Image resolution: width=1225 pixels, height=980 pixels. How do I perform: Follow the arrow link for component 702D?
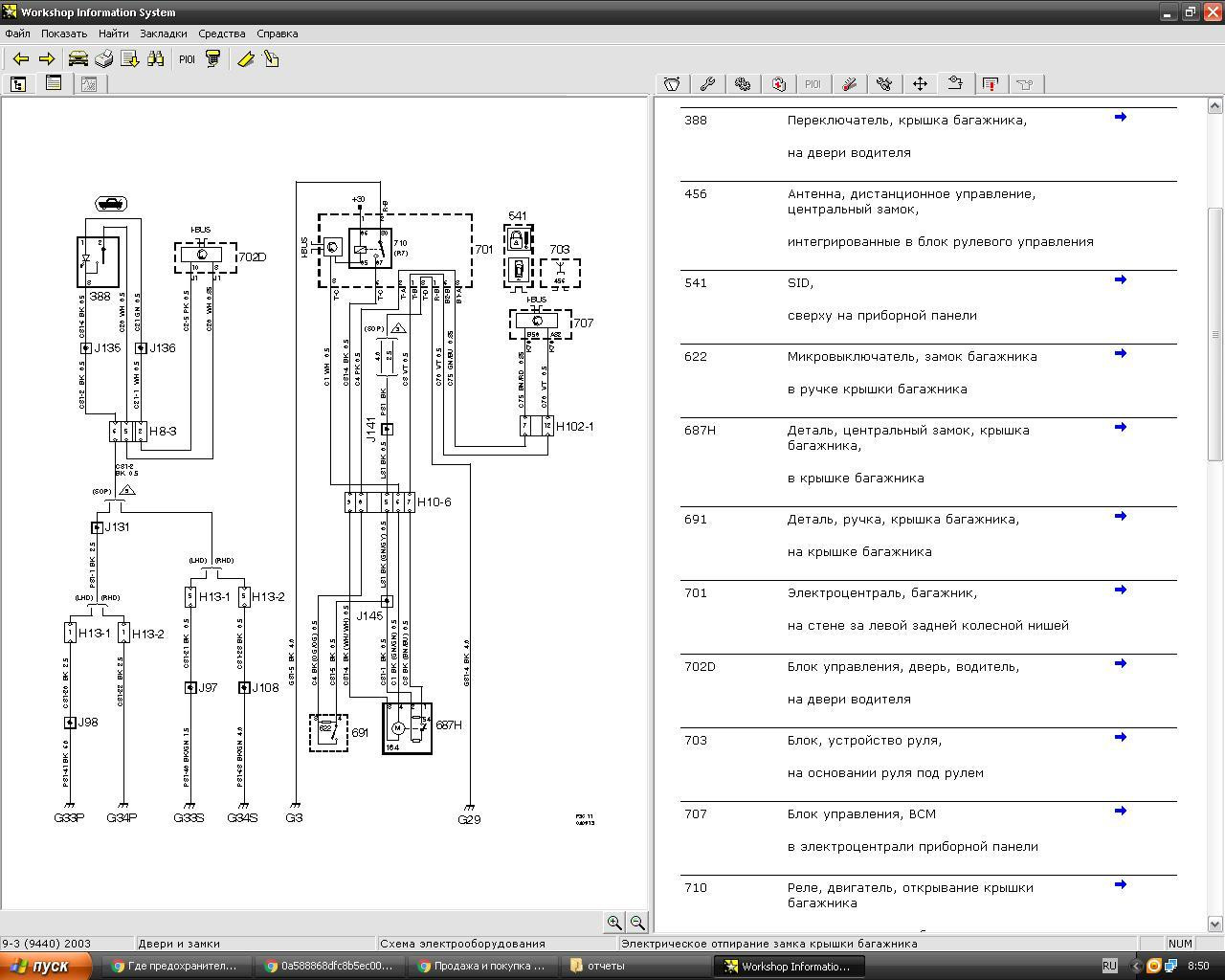[1121, 664]
